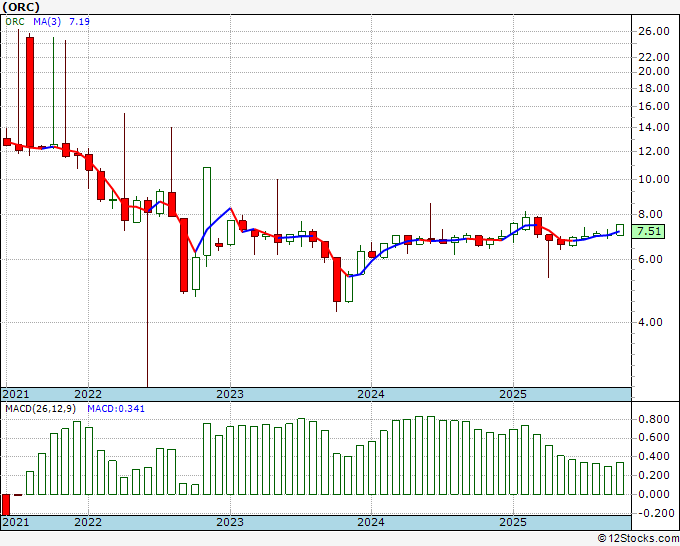Click the highlighted 7.51 current price tag
This screenshot has height=546, width=680.
(648, 231)
